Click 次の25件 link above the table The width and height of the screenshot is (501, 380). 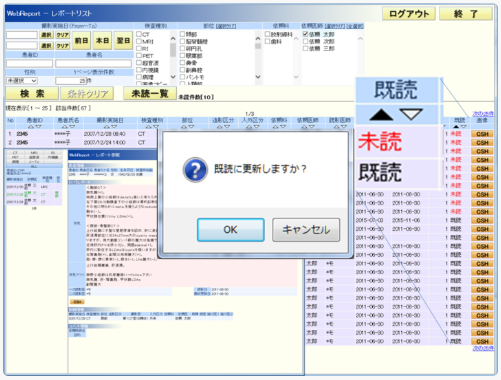coord(483,114)
